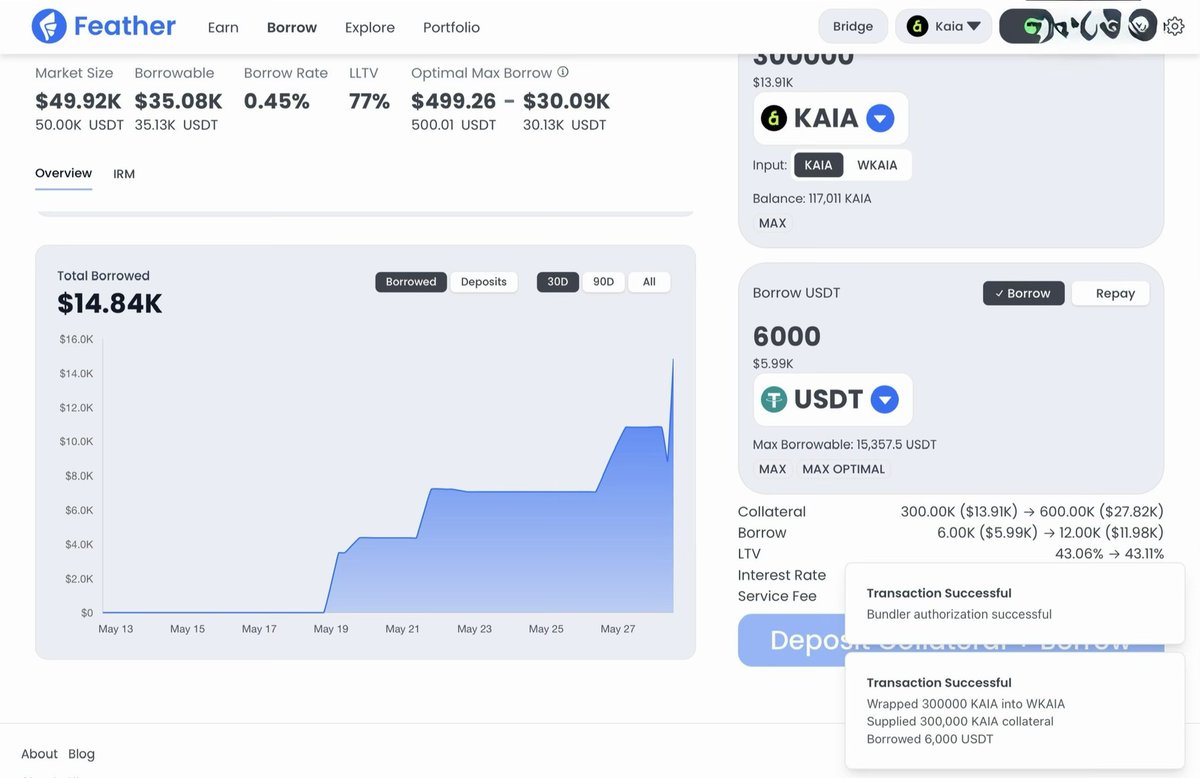The height and width of the screenshot is (778, 1200).
Task: Click the Borrowable value $35.08K
Action: [178, 101]
